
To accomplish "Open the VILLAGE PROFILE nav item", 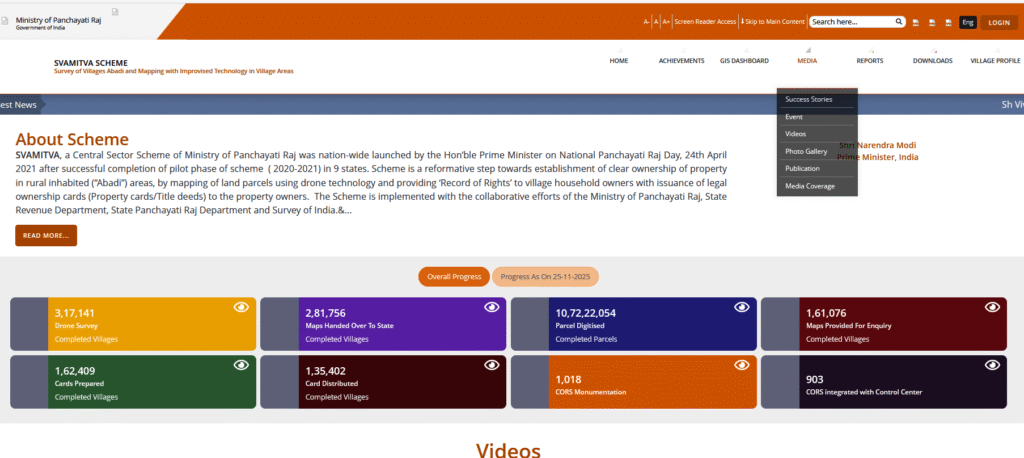I will pos(995,61).
